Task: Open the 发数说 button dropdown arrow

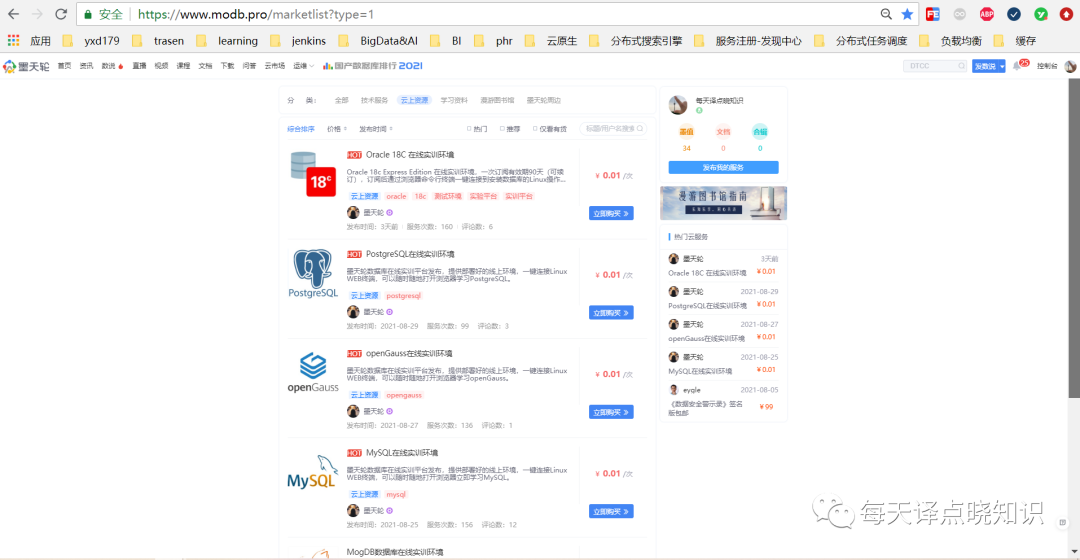Action: 1001,66
